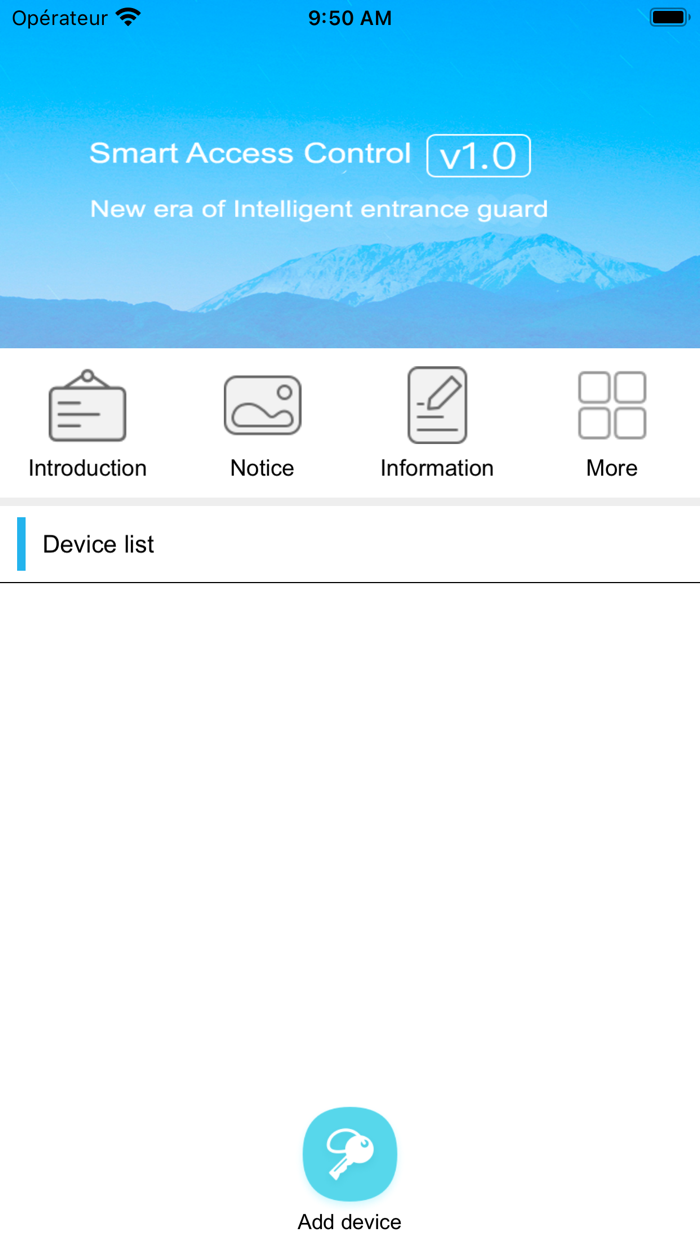700x1244 pixels.
Task: Select the Information label
Action: [x=437, y=468]
